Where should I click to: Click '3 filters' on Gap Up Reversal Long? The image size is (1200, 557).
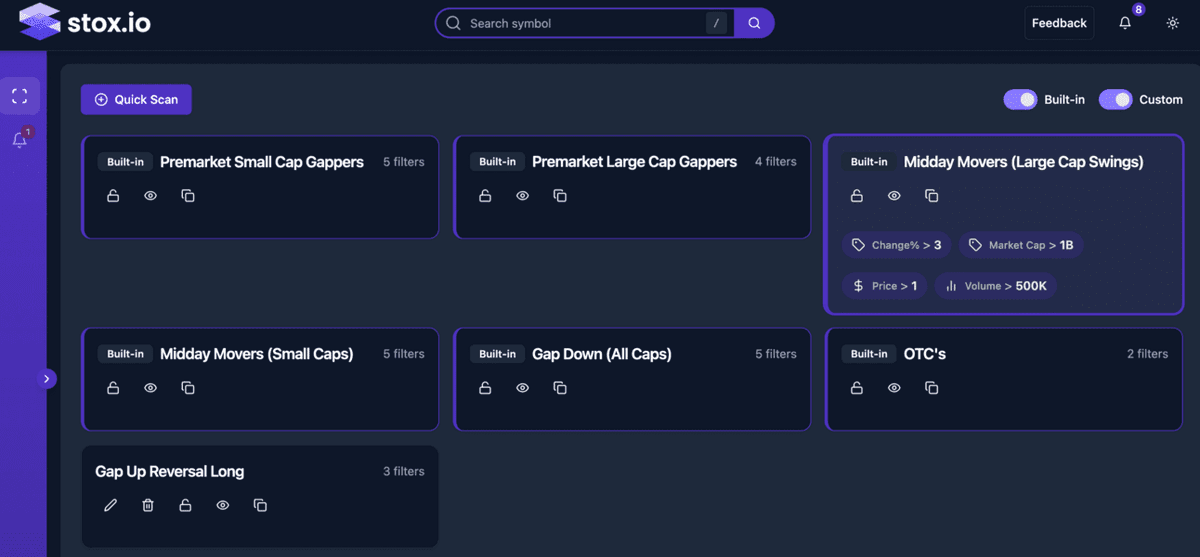(404, 472)
